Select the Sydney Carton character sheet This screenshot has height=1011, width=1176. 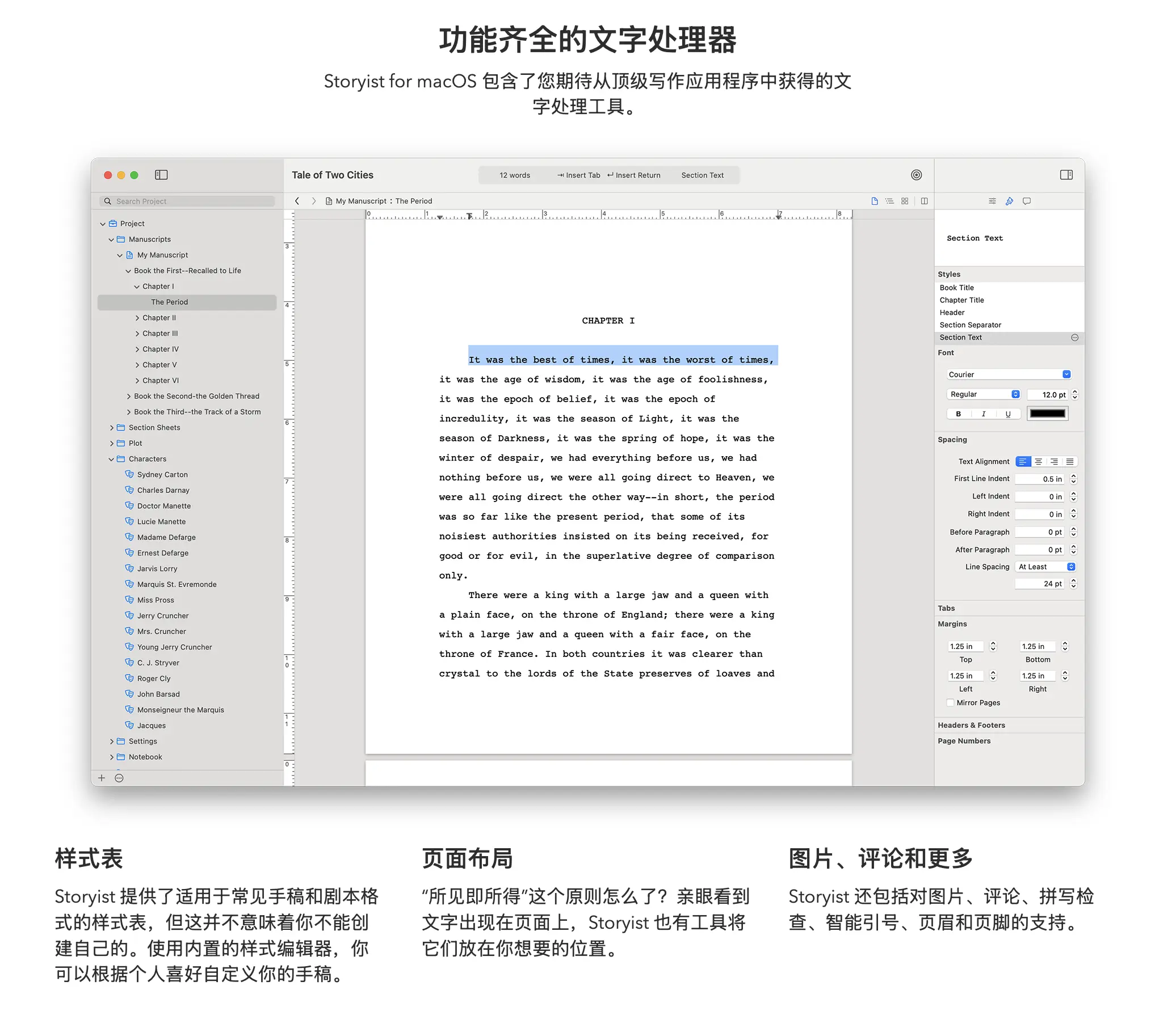coord(162,474)
